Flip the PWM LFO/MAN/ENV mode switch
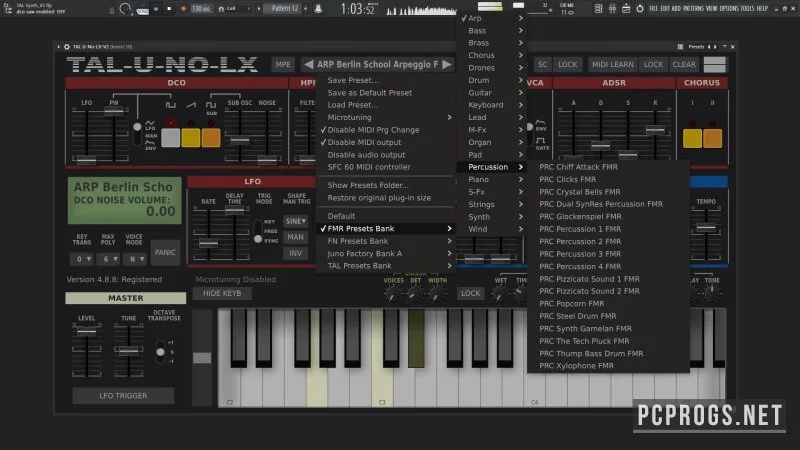The height and width of the screenshot is (450, 800). point(137,134)
